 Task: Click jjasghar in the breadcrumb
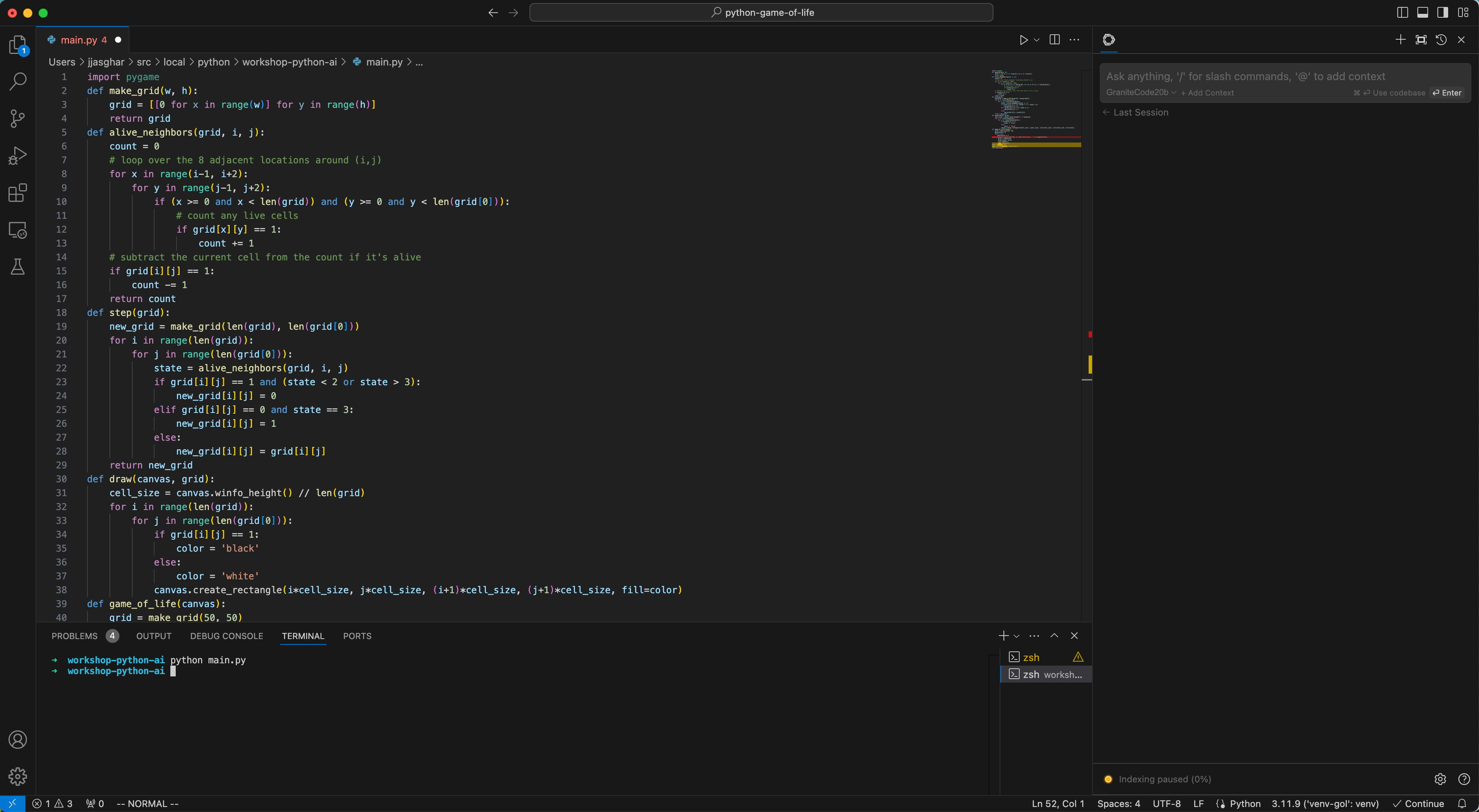(106, 62)
